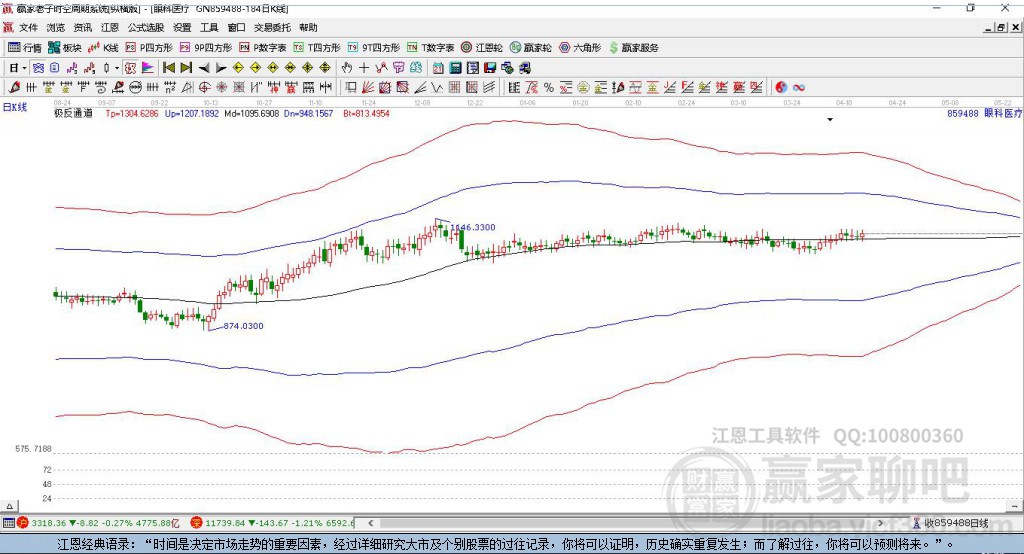Click the circled 金 golden ratio icon

(583, 87)
